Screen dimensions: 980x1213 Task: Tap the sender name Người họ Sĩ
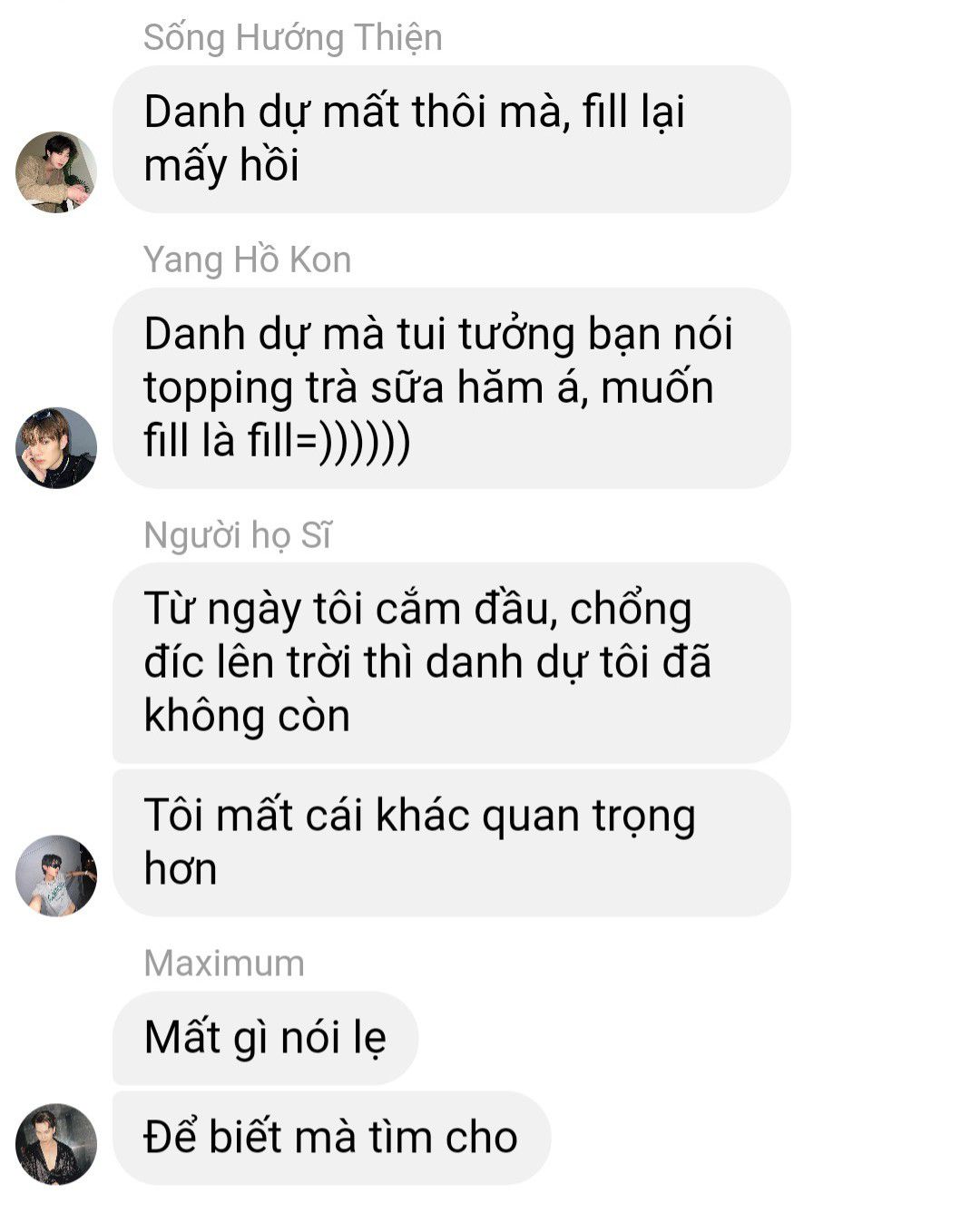tap(238, 535)
